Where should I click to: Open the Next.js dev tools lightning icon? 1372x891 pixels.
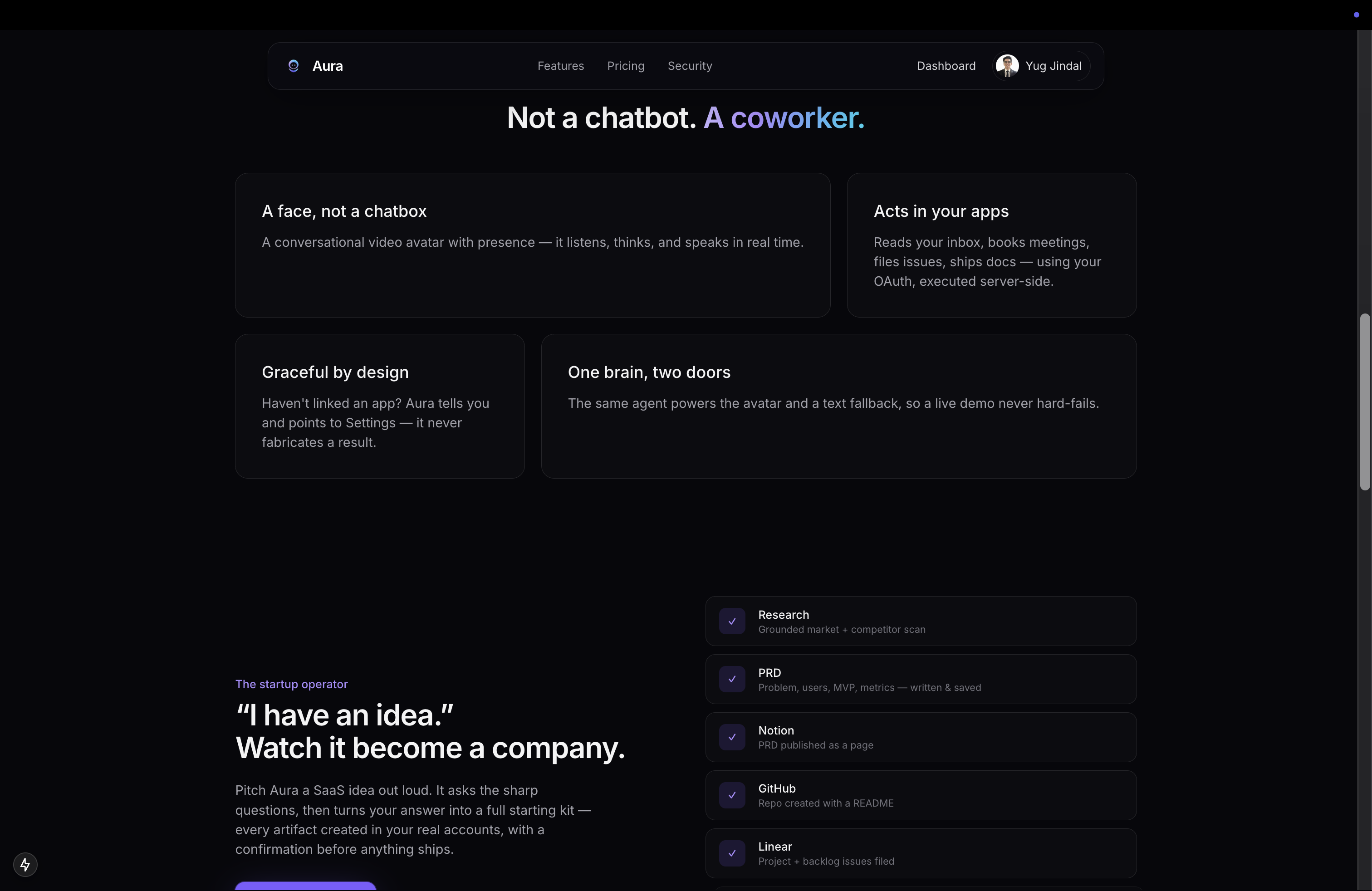(25, 865)
